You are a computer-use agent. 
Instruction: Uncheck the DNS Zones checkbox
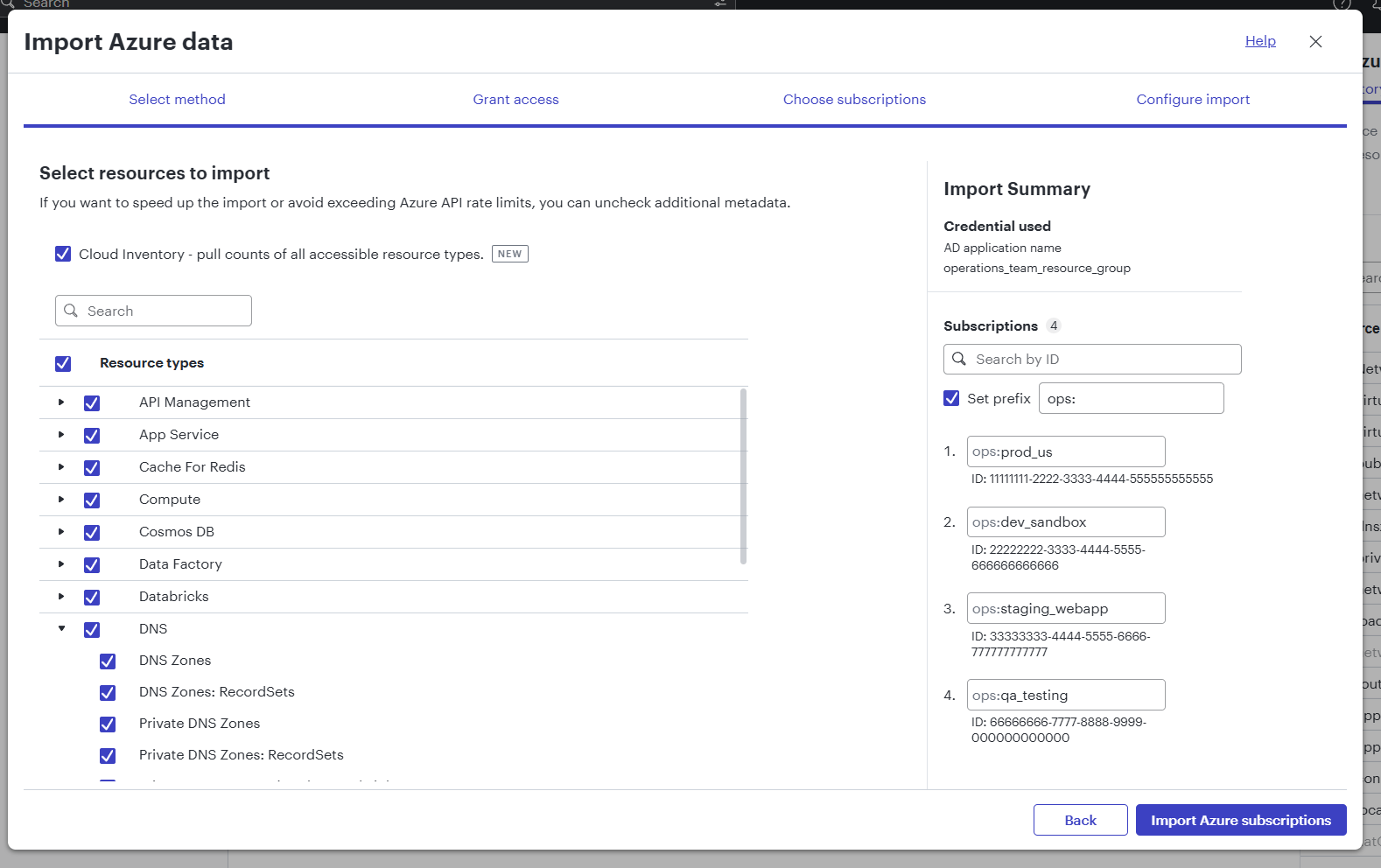(108, 661)
